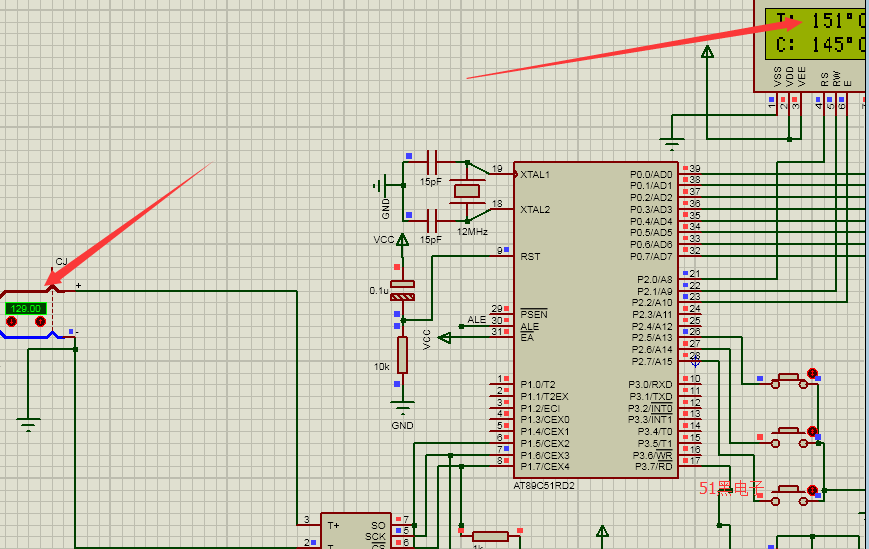The image size is (869, 549).
Task: Click the XTAL1 pin label on the chip
Action: (x=535, y=174)
